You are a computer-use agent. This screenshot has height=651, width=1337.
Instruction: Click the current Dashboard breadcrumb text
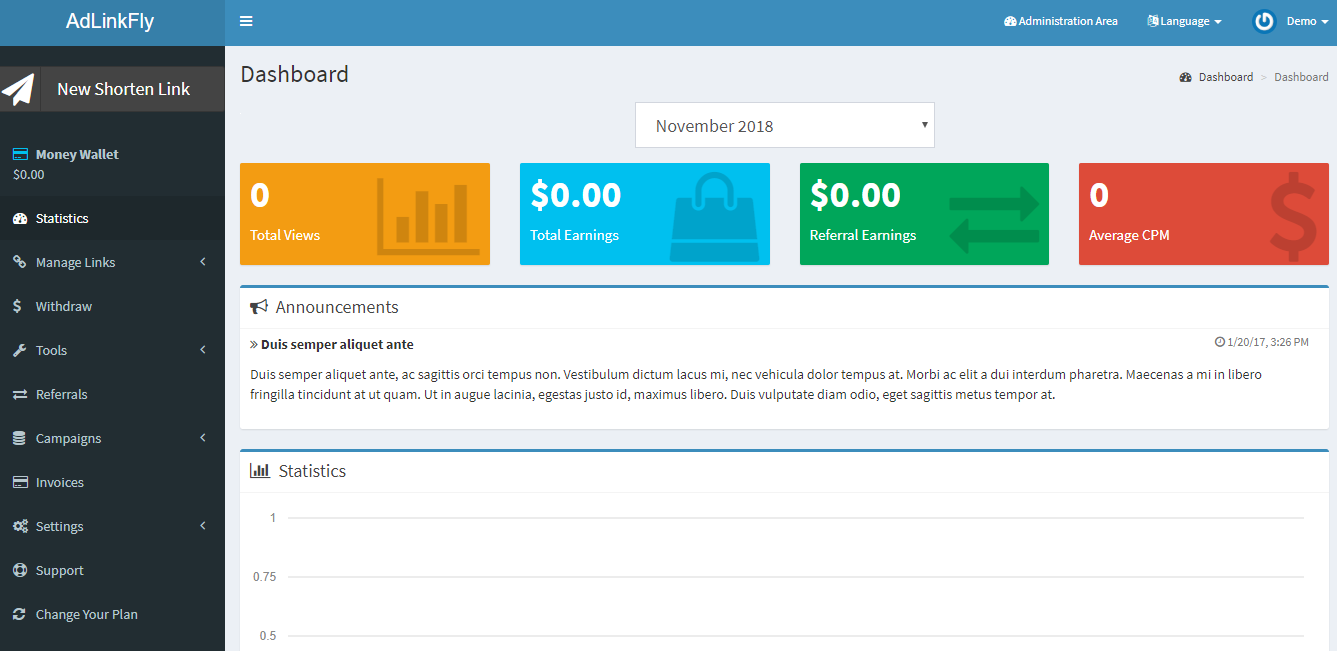click(x=1301, y=77)
